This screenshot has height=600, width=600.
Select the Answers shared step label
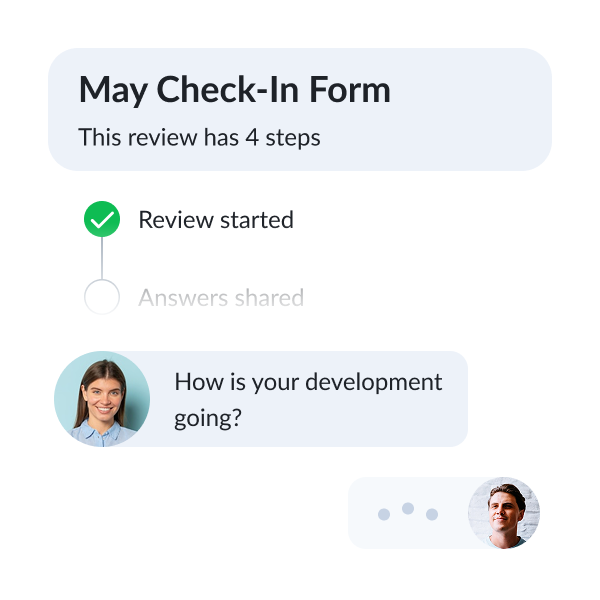221,298
